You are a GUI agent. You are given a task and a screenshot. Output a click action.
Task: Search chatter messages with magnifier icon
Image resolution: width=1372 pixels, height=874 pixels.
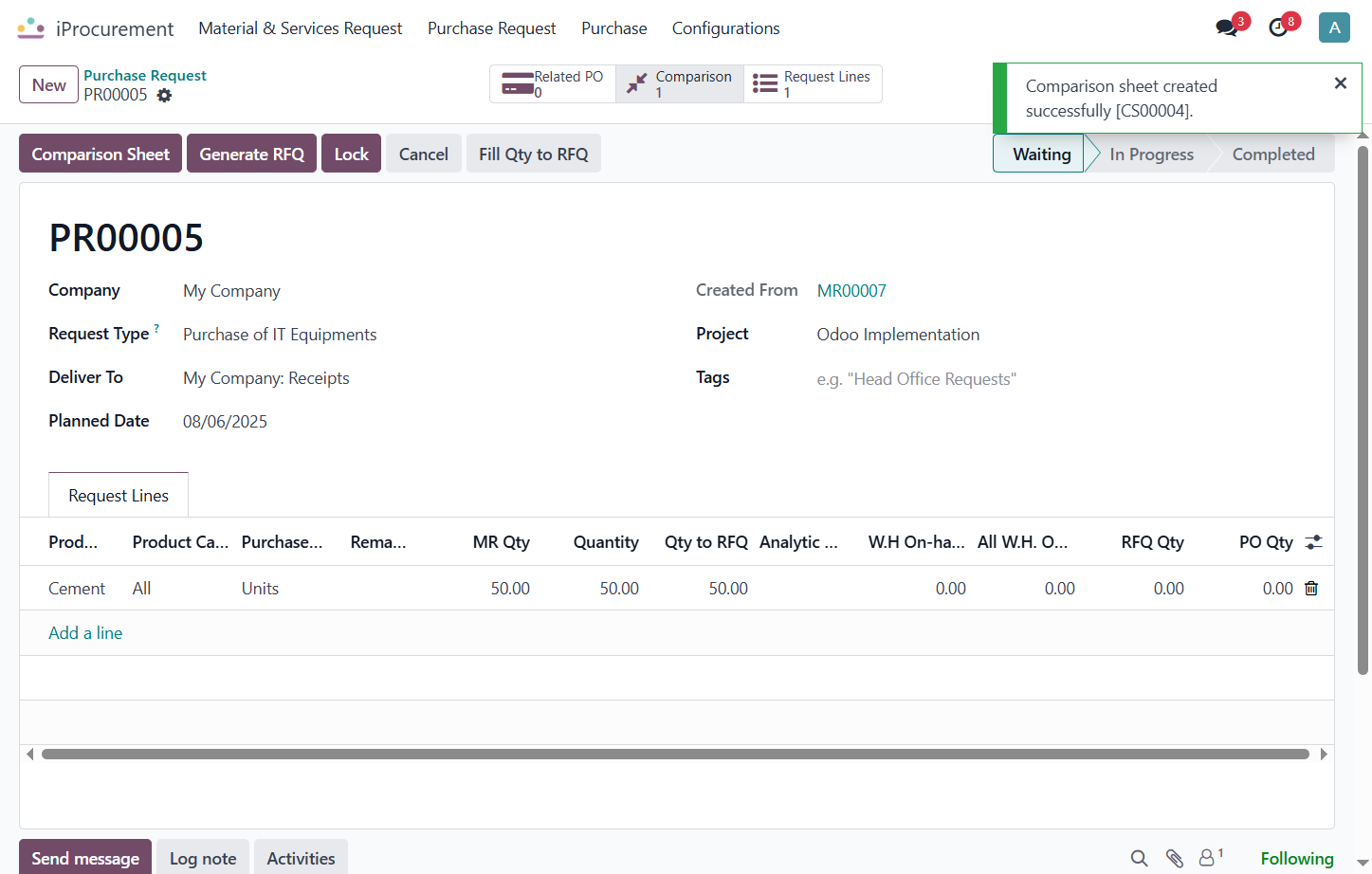click(1140, 859)
